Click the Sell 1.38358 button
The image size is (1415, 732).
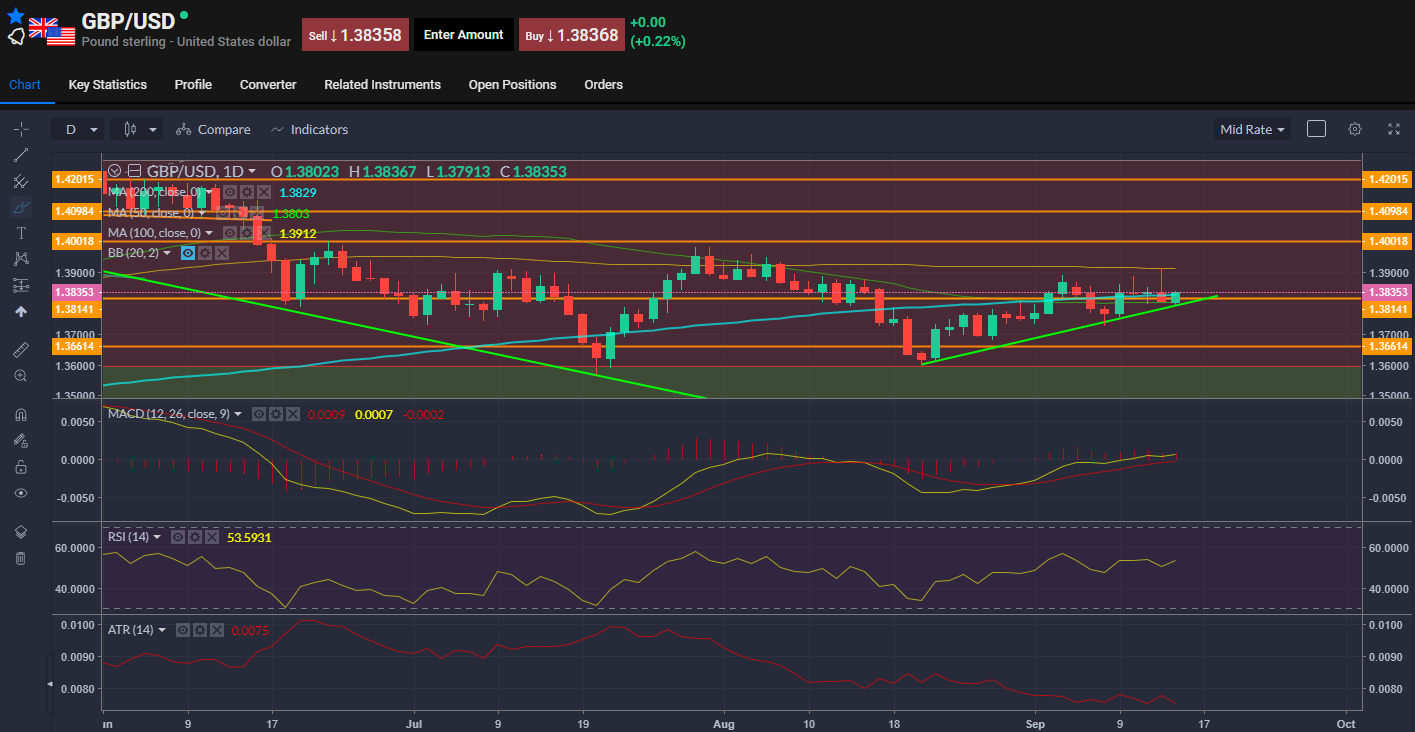pyautogui.click(x=355, y=35)
